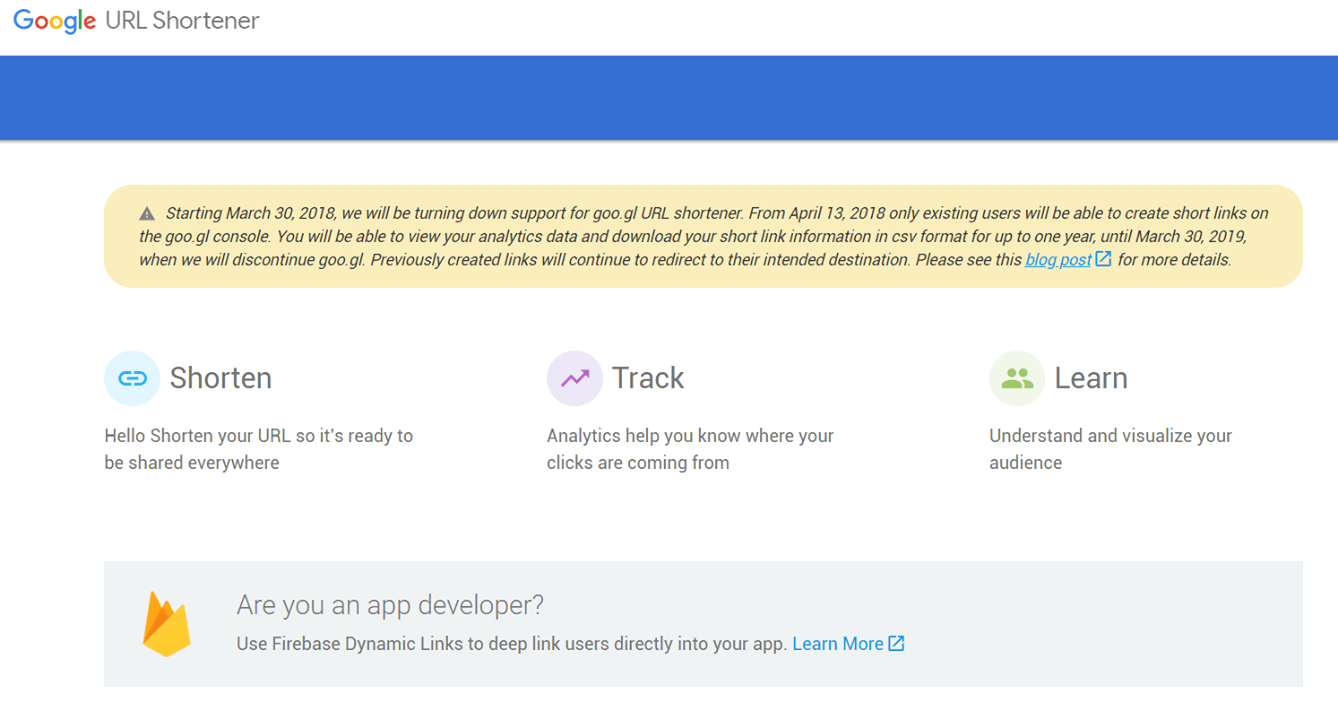Image resolution: width=1338 pixels, height=720 pixels.
Task: Click the Google logo
Action: pyautogui.click(x=54, y=21)
